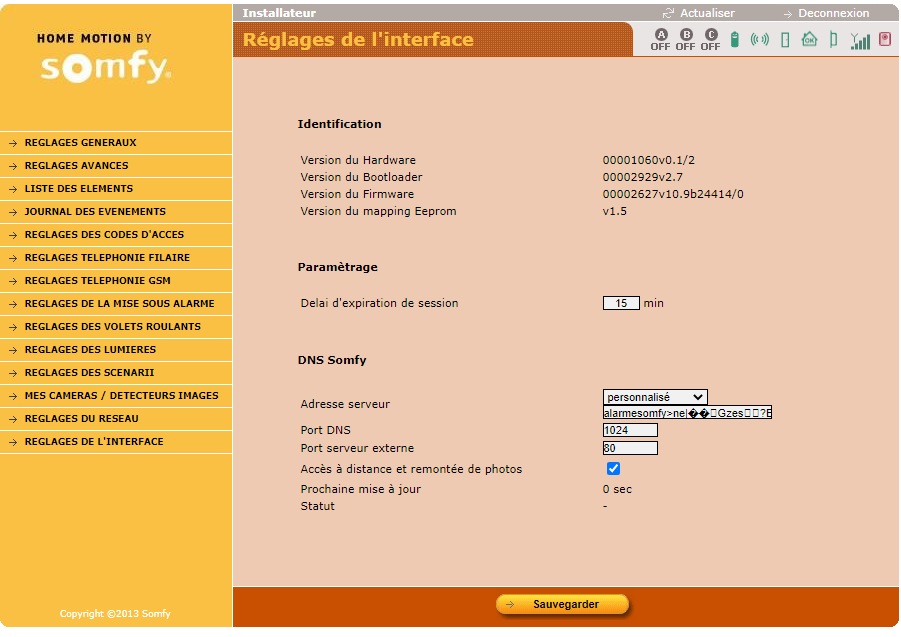
Task: Click the green battery status icon
Action: 734,40
